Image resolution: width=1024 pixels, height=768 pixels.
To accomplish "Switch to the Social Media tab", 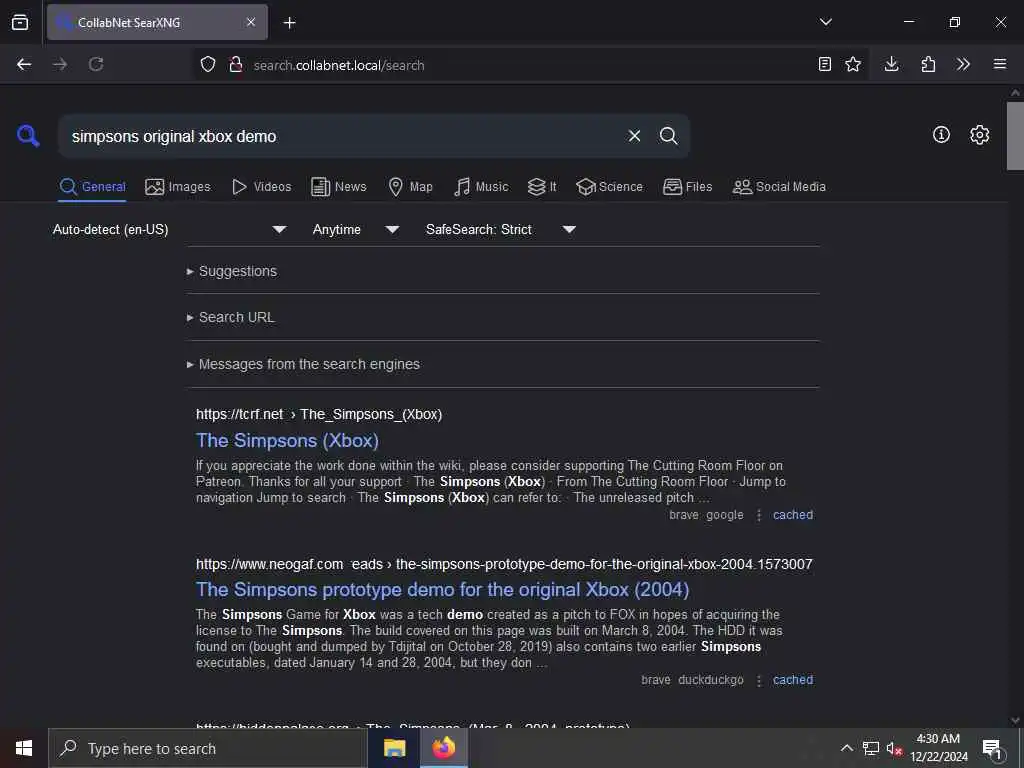I will 779,187.
